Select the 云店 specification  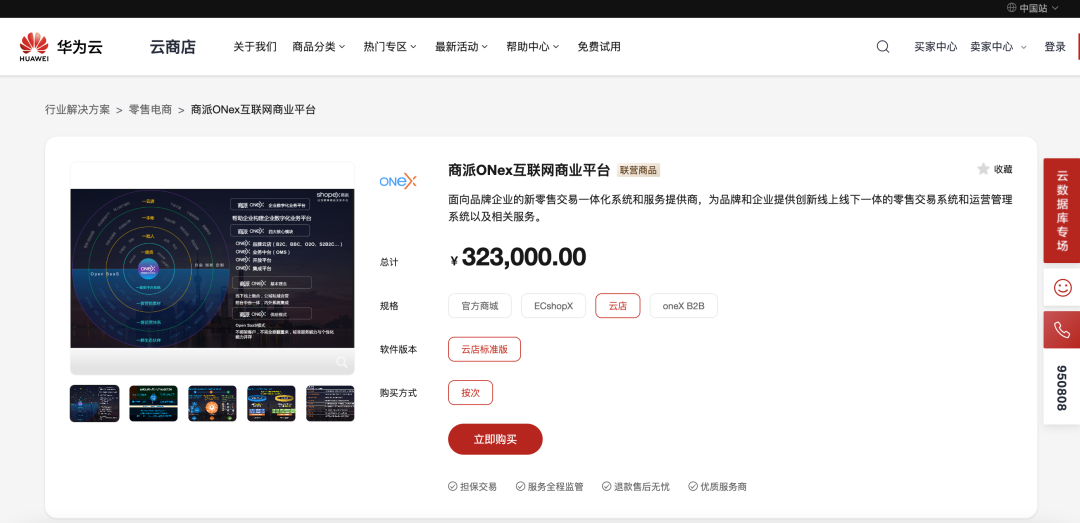(618, 306)
